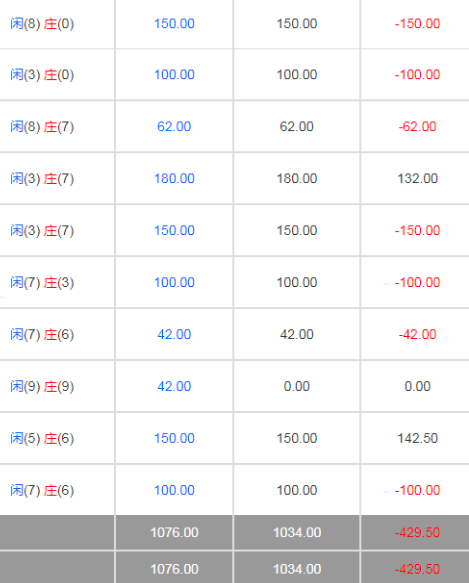Click the 闲(5) 庄(6) result cell
The image size is (469, 583).
click(x=42, y=439)
